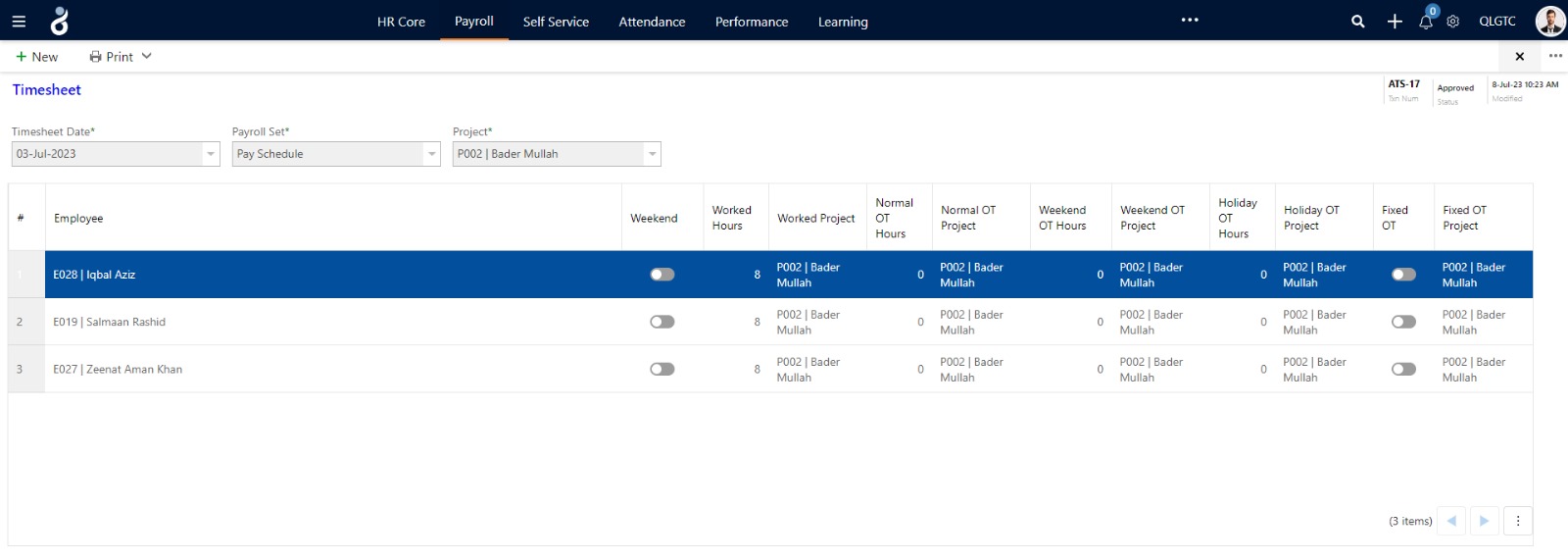Screen dimensions: 1568x560
Task: Switch to the HR Core tab
Action: coord(401,22)
